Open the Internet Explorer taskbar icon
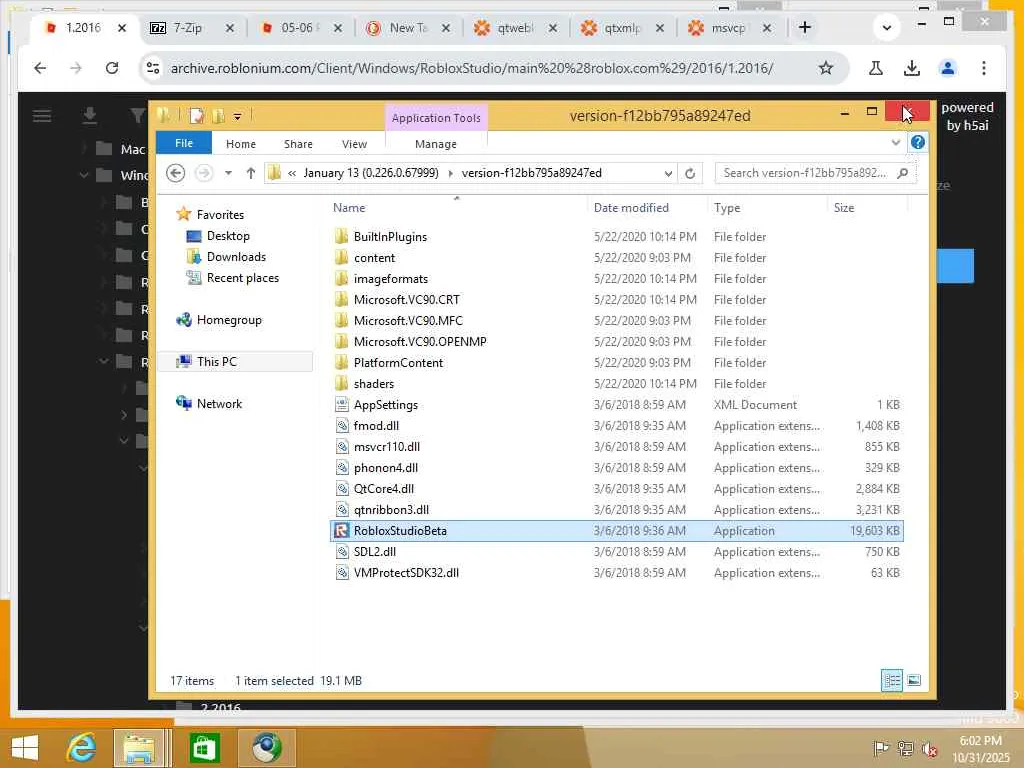 click(82, 747)
